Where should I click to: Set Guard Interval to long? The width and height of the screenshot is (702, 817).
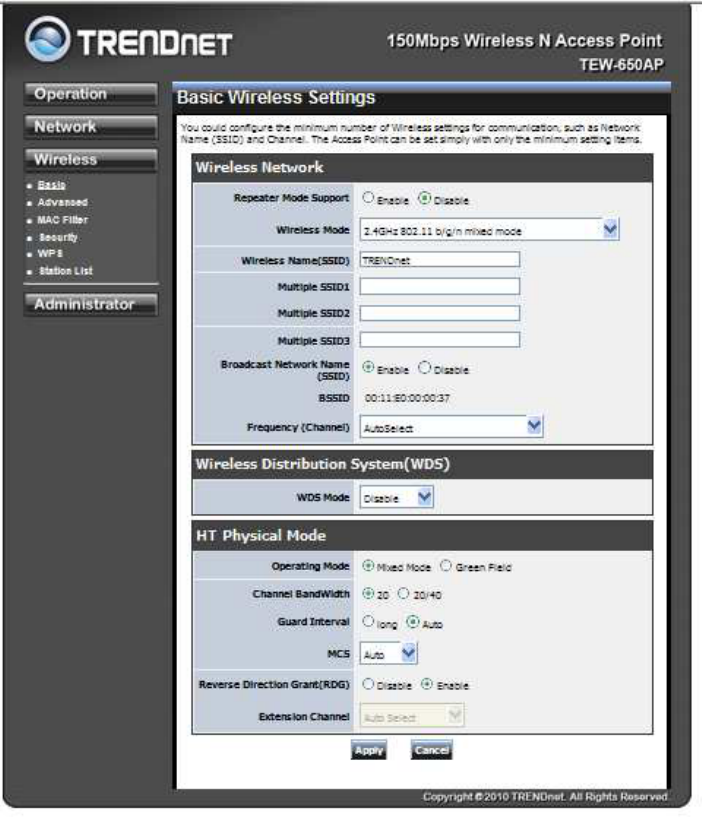coord(368,622)
